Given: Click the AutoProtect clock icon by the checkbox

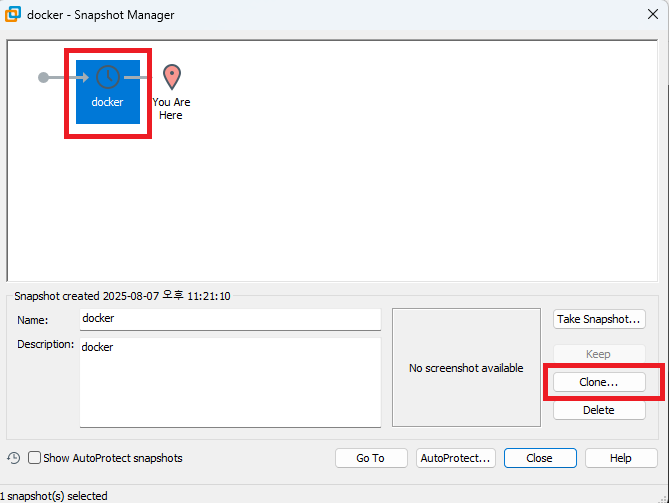Looking at the screenshot, I should click(14, 458).
